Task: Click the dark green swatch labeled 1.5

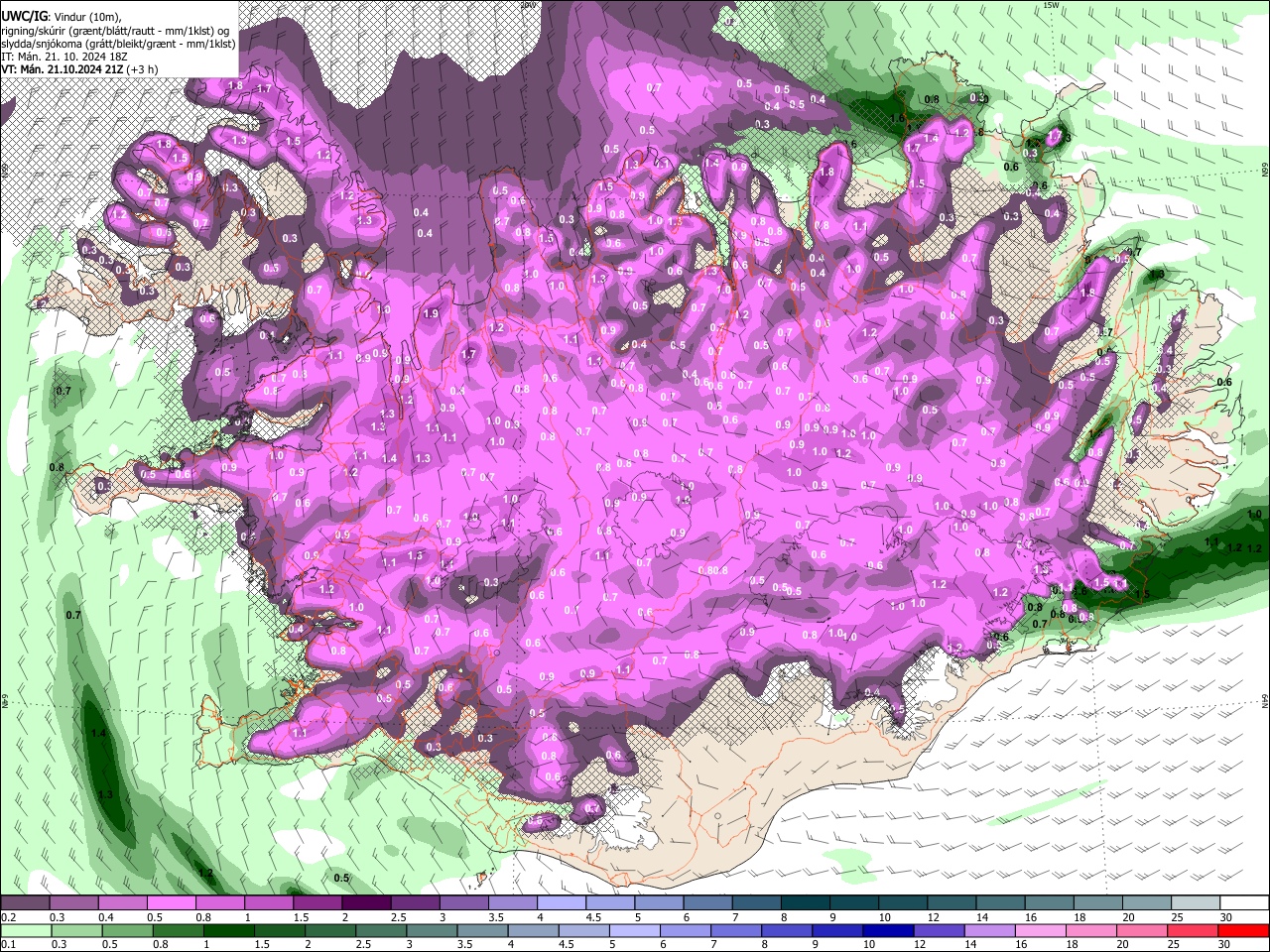Action: pos(280,930)
